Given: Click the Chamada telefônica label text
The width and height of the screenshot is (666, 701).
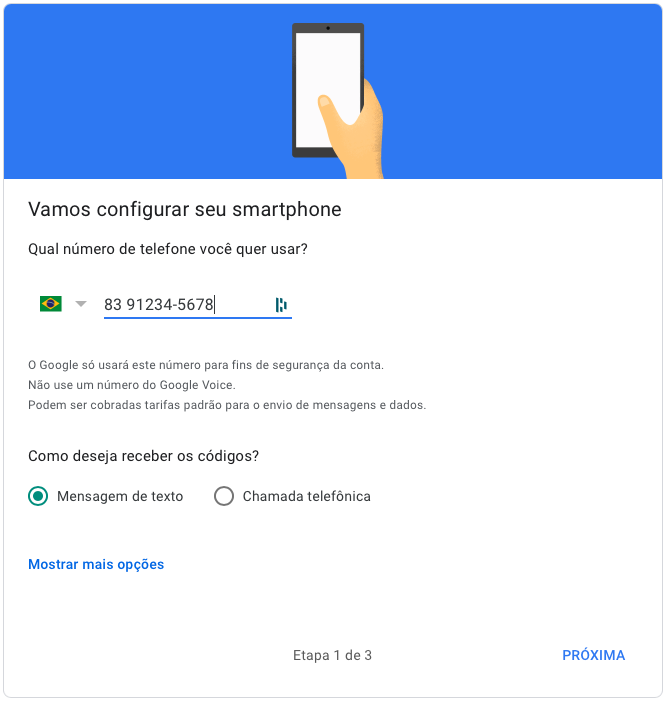Looking at the screenshot, I should pos(307,497).
